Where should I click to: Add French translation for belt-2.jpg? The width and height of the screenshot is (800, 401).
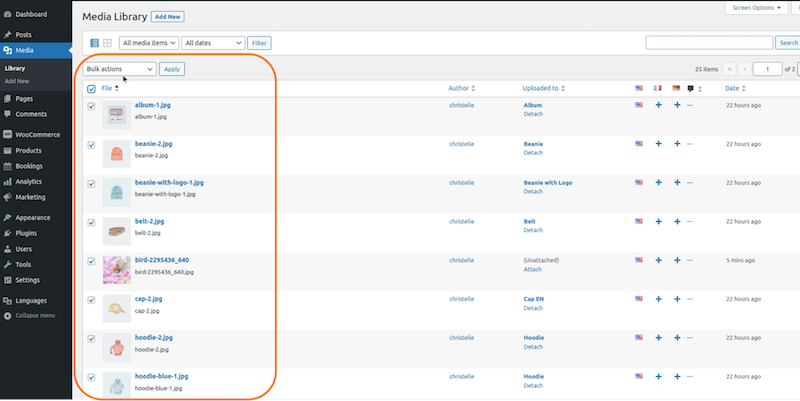click(x=658, y=221)
